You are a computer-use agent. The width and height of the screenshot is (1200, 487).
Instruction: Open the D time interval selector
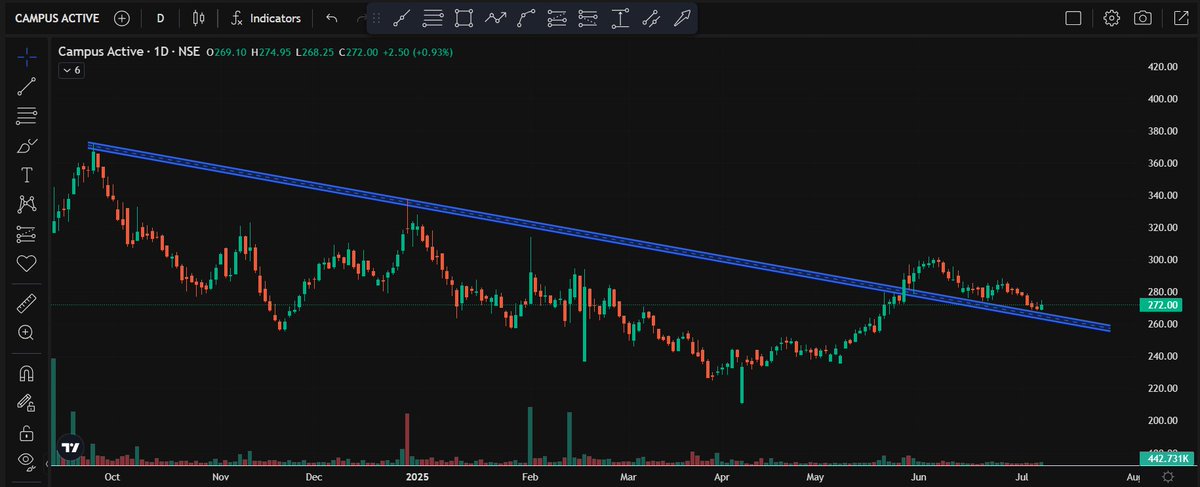point(161,18)
